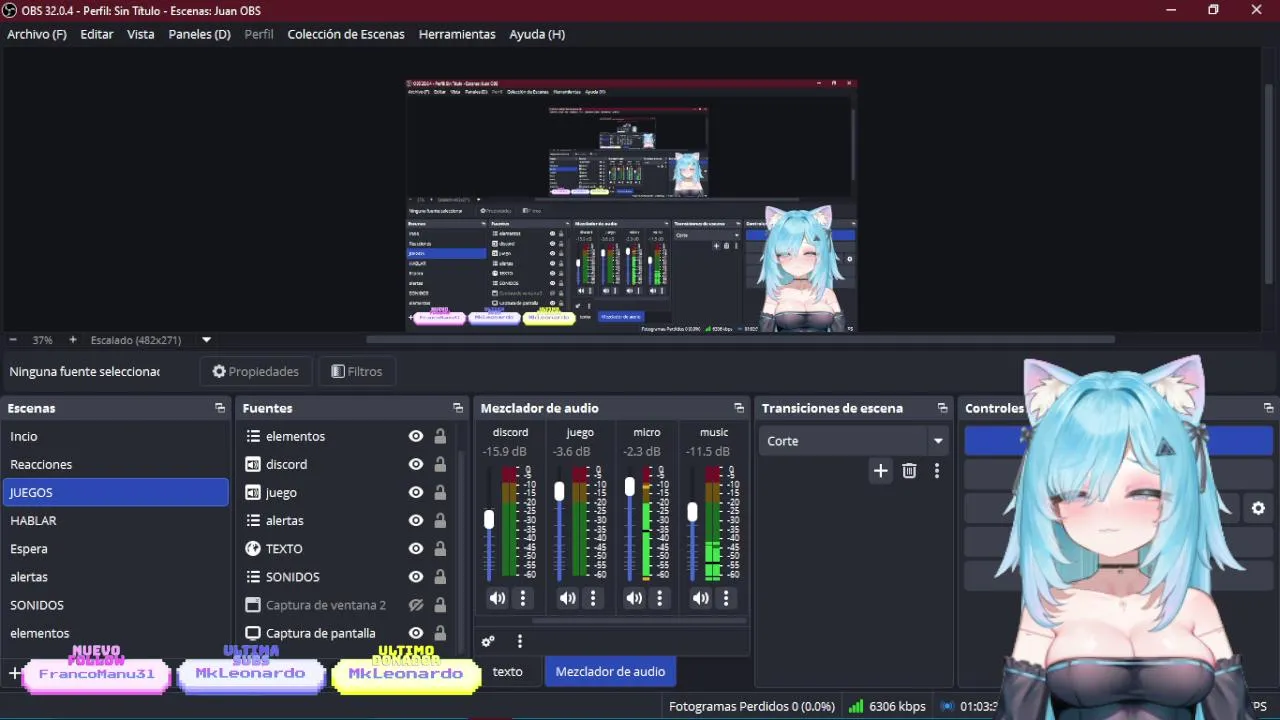
Task: Zoom in the preview with plus
Action: pyautogui.click(x=72, y=340)
